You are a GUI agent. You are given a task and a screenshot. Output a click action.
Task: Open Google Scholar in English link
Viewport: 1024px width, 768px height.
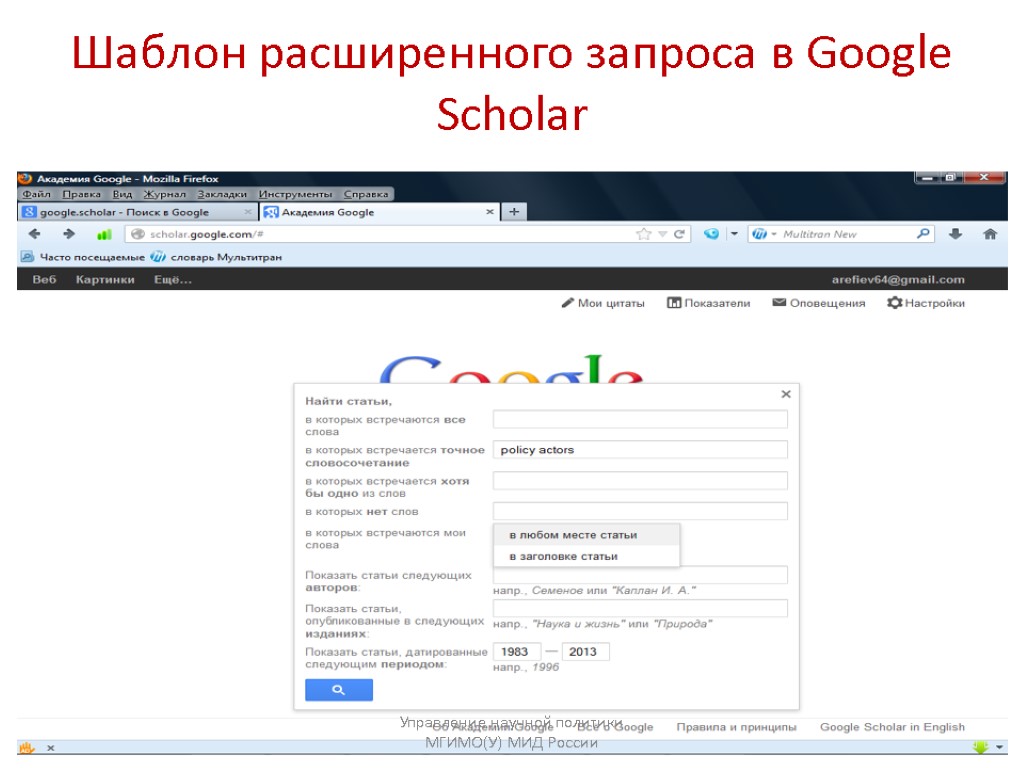[892, 727]
